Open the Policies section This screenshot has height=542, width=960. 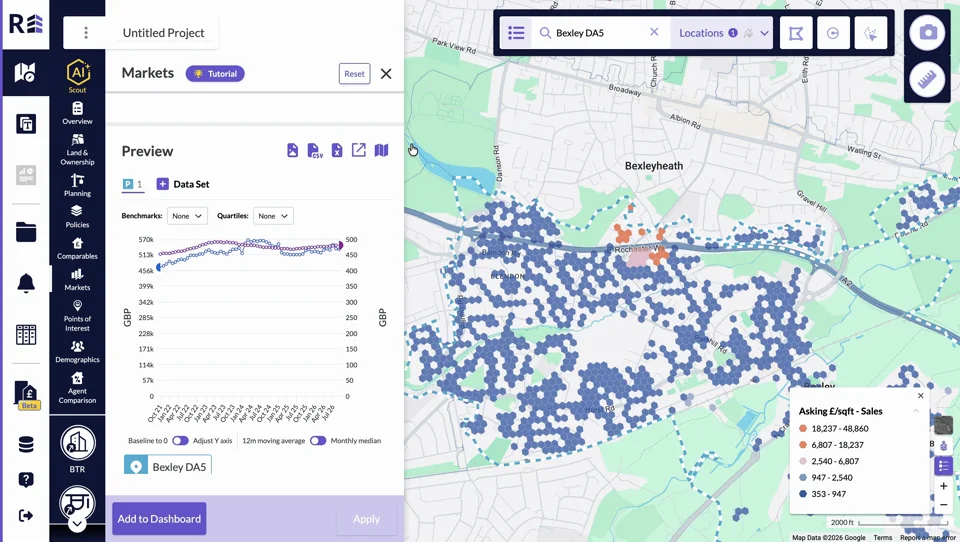(x=78, y=217)
